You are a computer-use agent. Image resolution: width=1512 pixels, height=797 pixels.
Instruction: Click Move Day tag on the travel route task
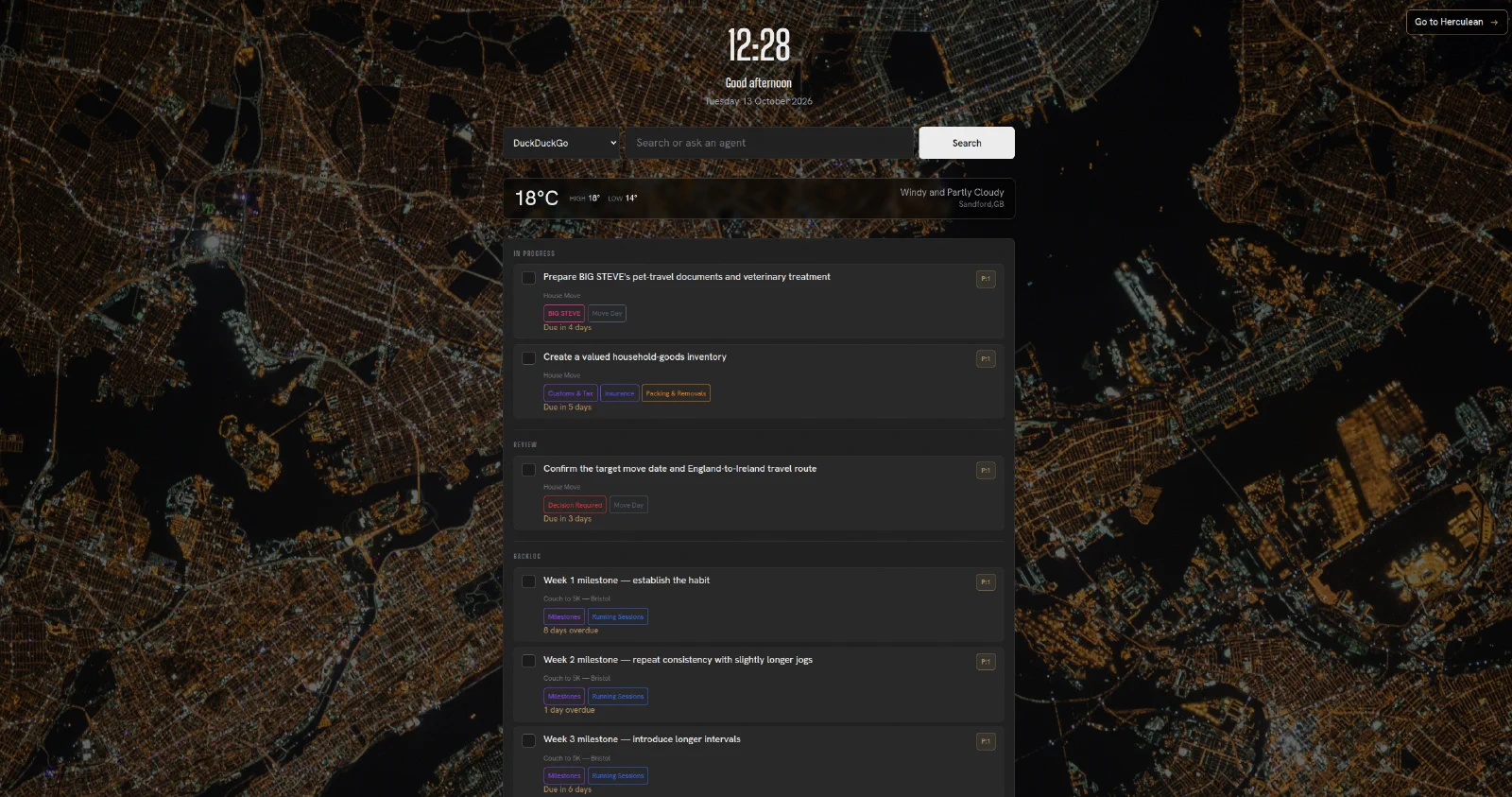[628, 505]
